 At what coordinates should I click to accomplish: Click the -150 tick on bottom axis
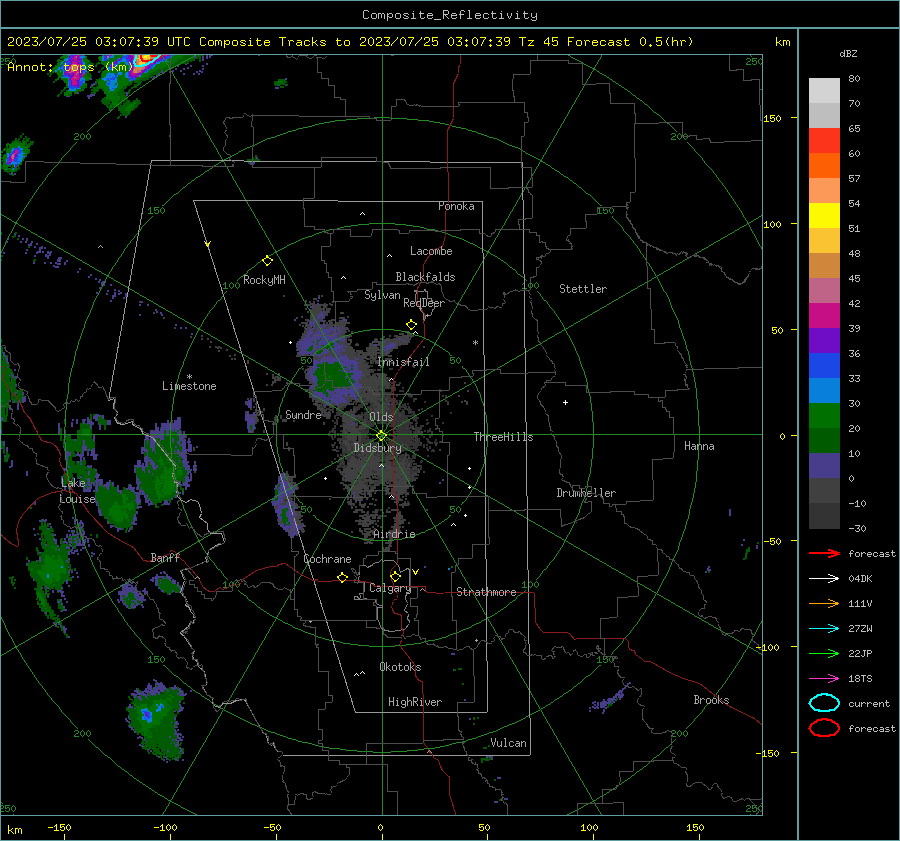click(x=59, y=827)
